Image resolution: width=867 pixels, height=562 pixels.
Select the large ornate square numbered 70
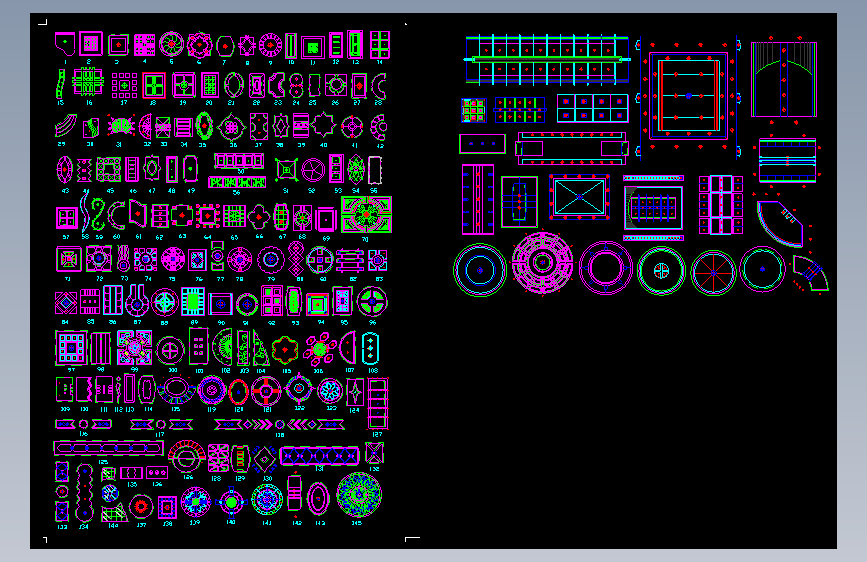[367, 215]
